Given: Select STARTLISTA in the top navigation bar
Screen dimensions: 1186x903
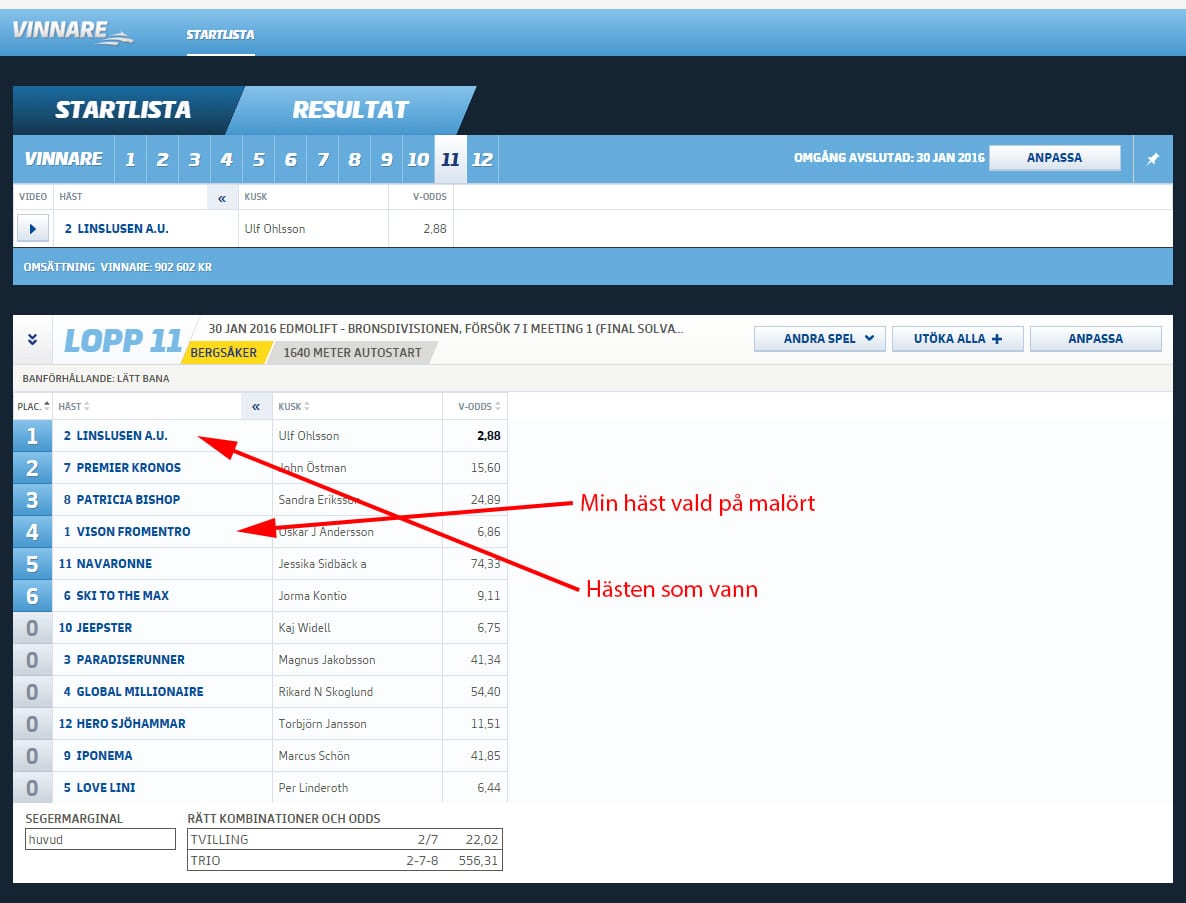Looking at the screenshot, I should [222, 32].
